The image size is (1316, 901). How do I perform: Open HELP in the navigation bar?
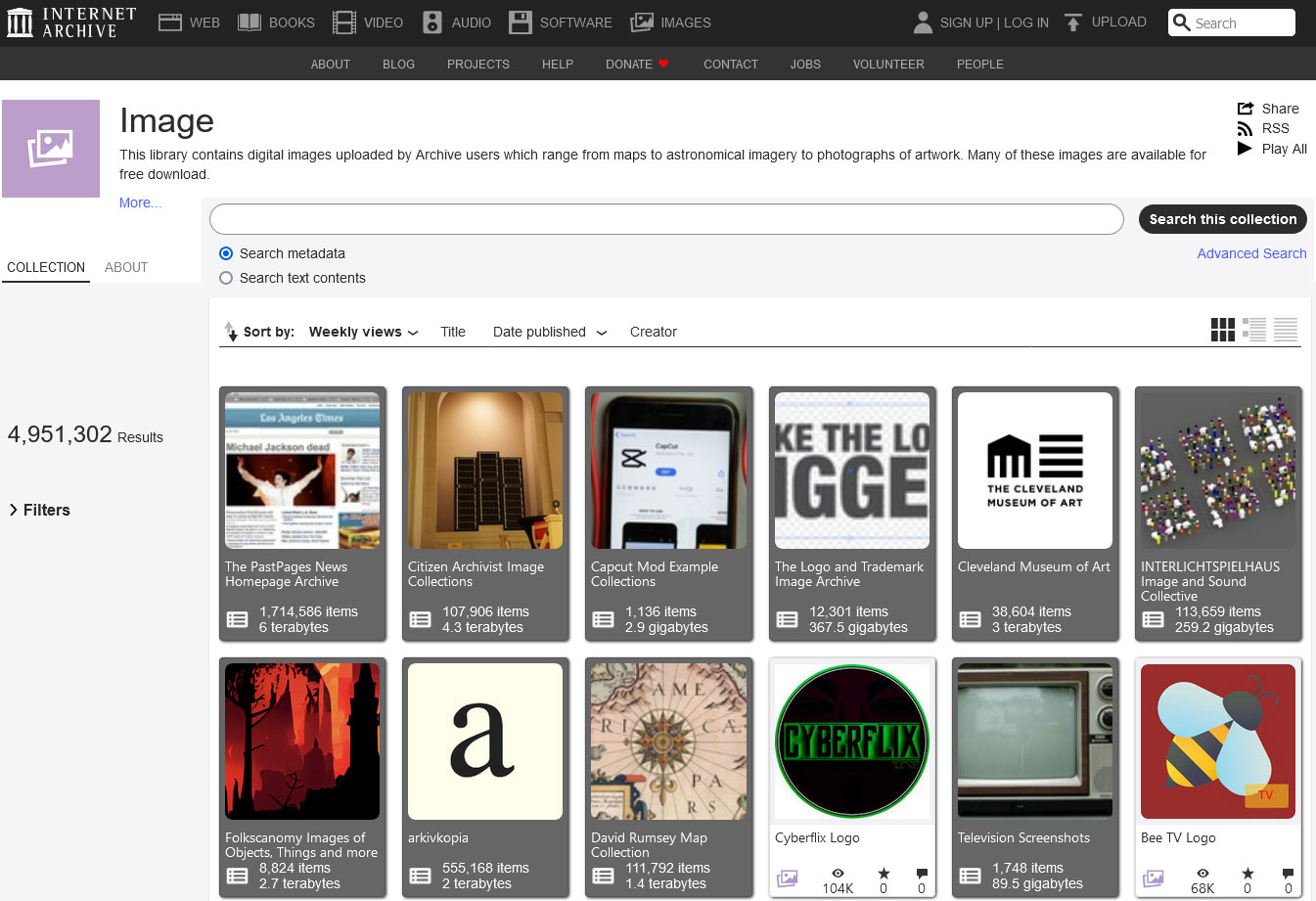pyautogui.click(x=558, y=64)
